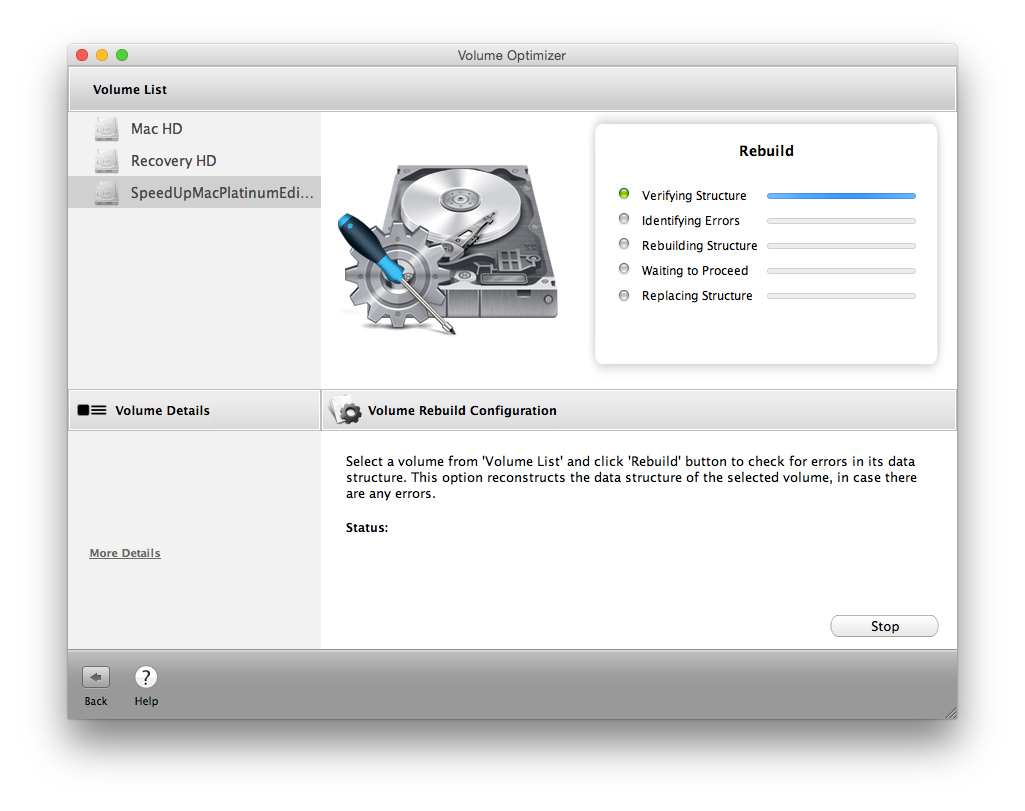
Task: Click Volume Rebuild Configuration gear icon
Action: (x=344, y=410)
